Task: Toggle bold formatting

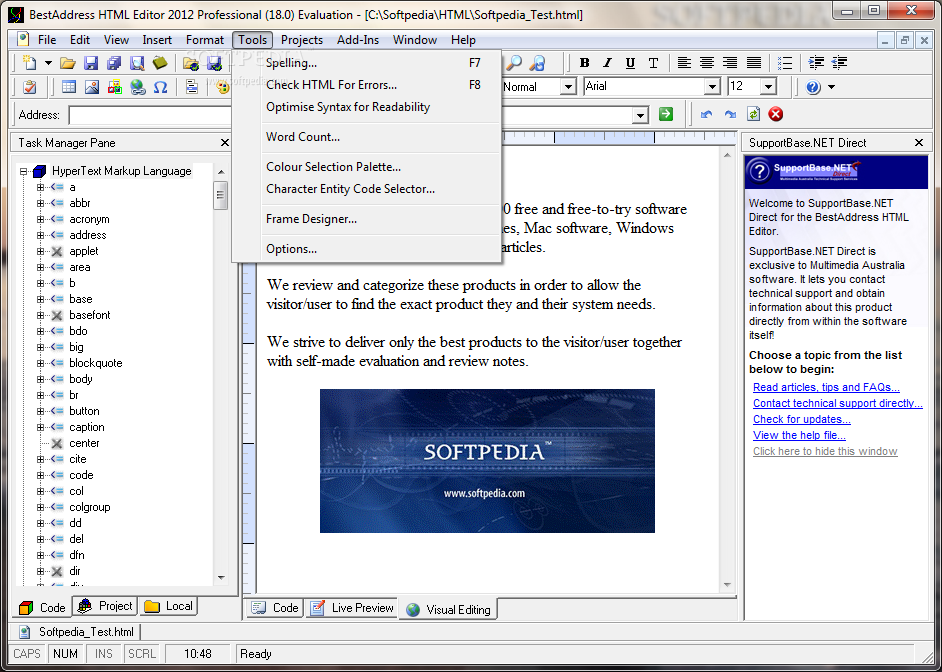Action: [584, 62]
